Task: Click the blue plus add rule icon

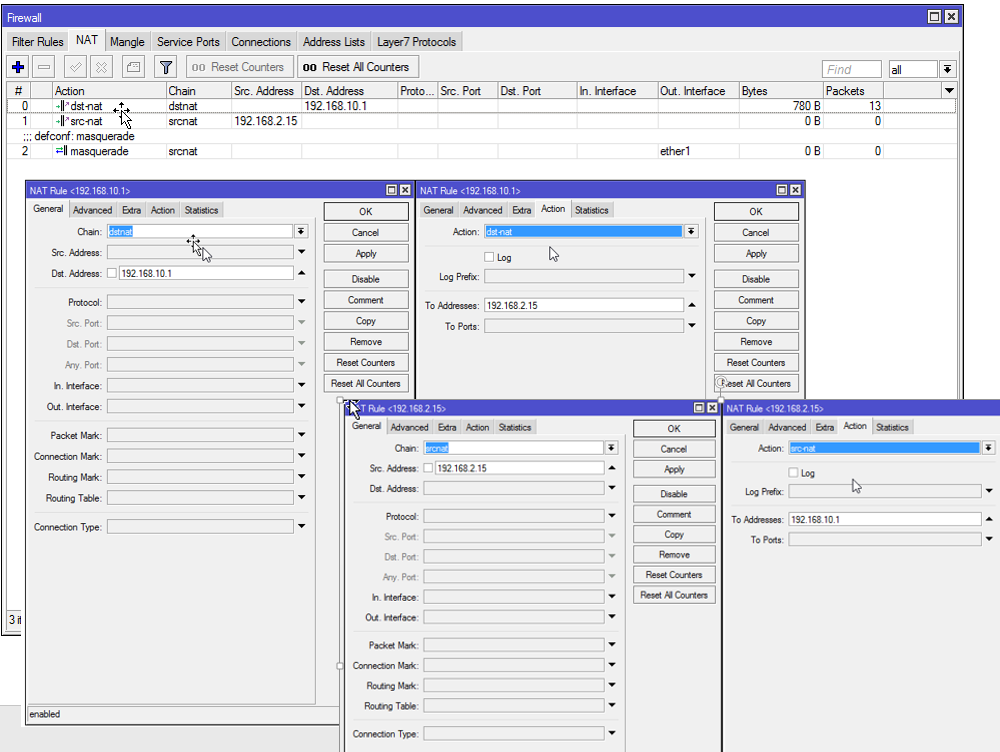Action: pyautogui.click(x=18, y=67)
